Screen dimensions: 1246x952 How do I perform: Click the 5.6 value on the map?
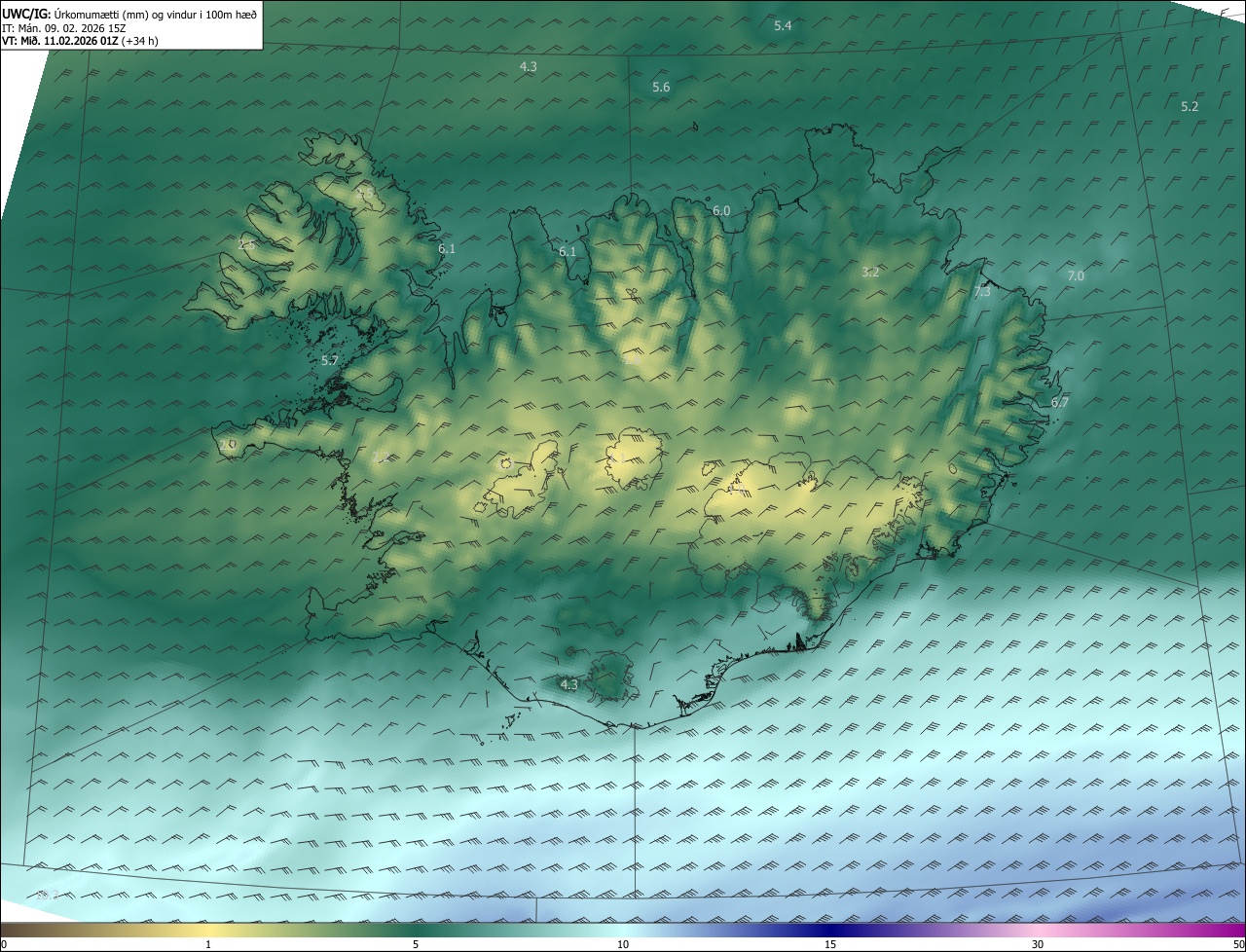[661, 88]
